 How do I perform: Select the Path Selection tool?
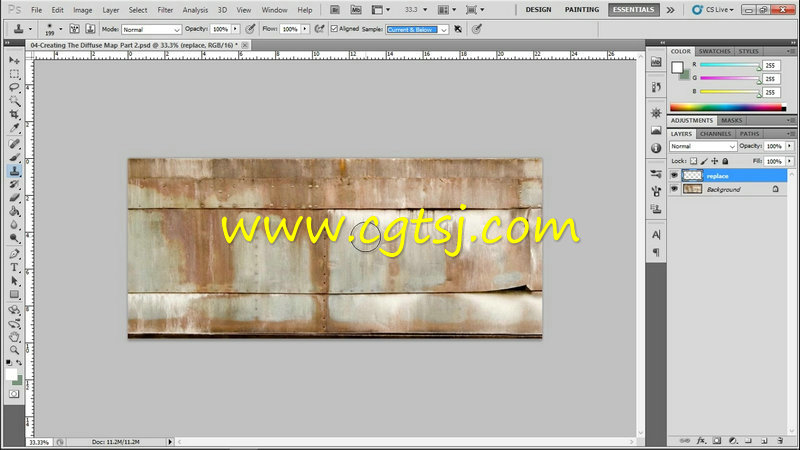[14, 281]
